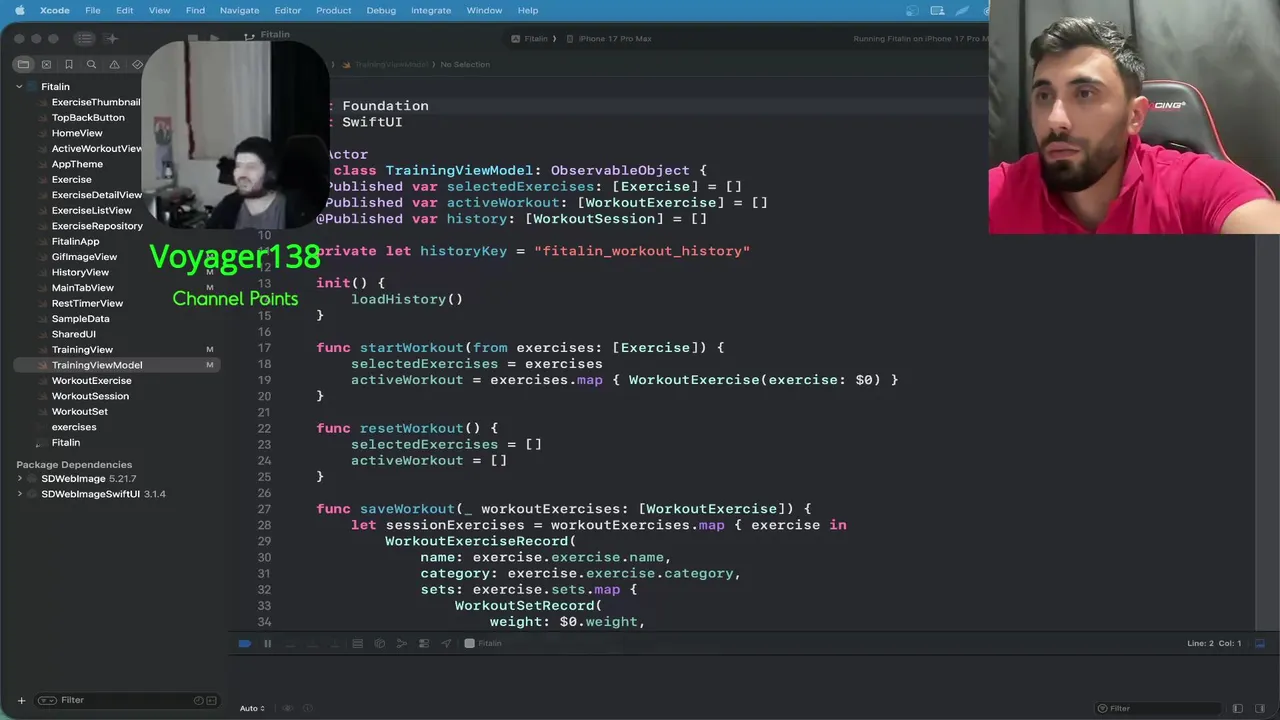Open the Debug menu
This screenshot has height=720, width=1280.
pos(381,10)
